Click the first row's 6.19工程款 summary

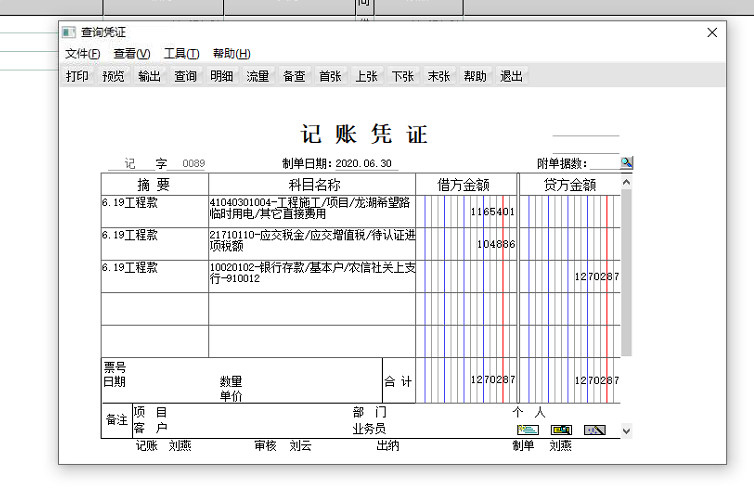point(130,202)
